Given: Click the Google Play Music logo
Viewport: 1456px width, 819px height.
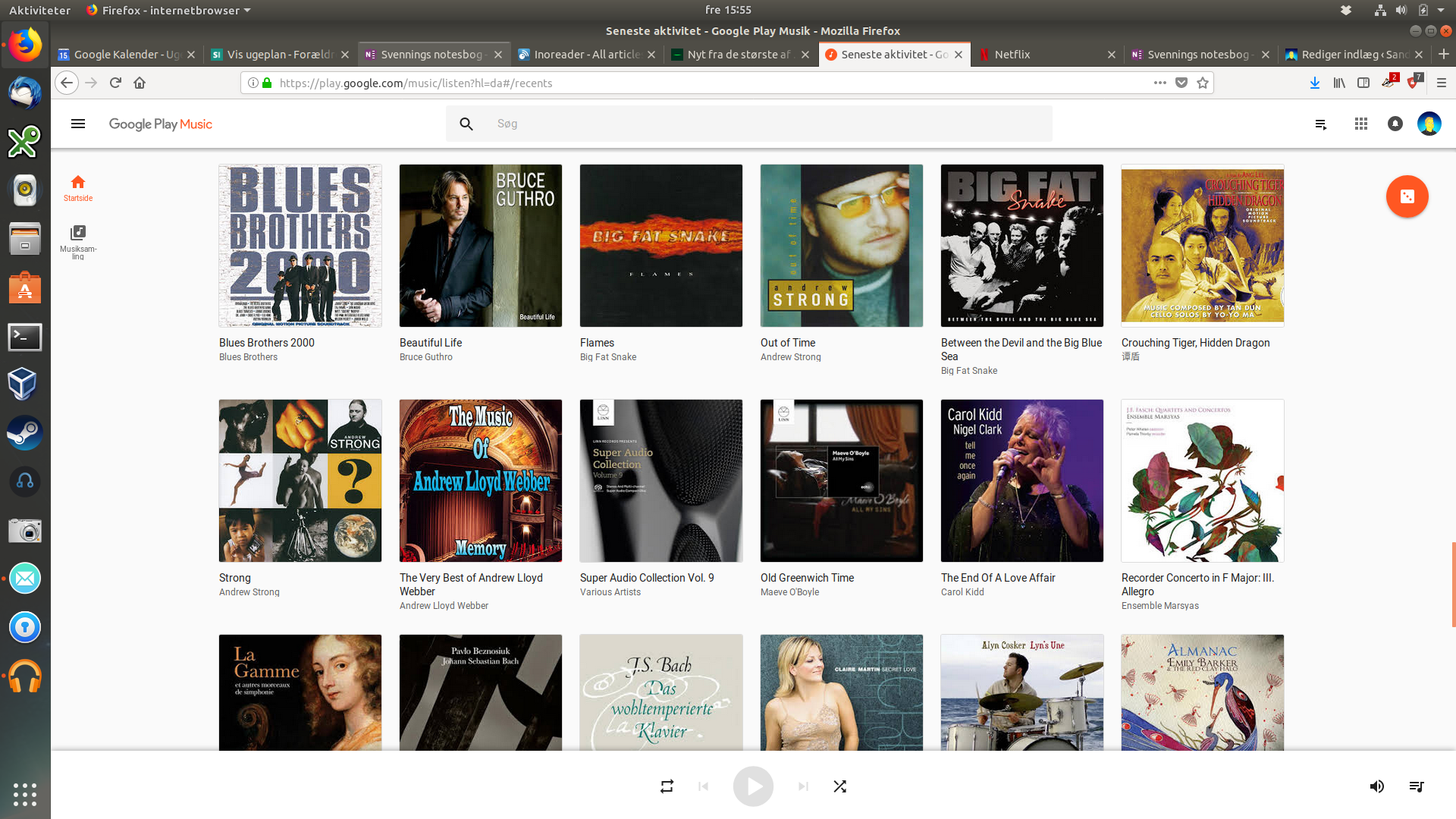Looking at the screenshot, I should (x=161, y=124).
